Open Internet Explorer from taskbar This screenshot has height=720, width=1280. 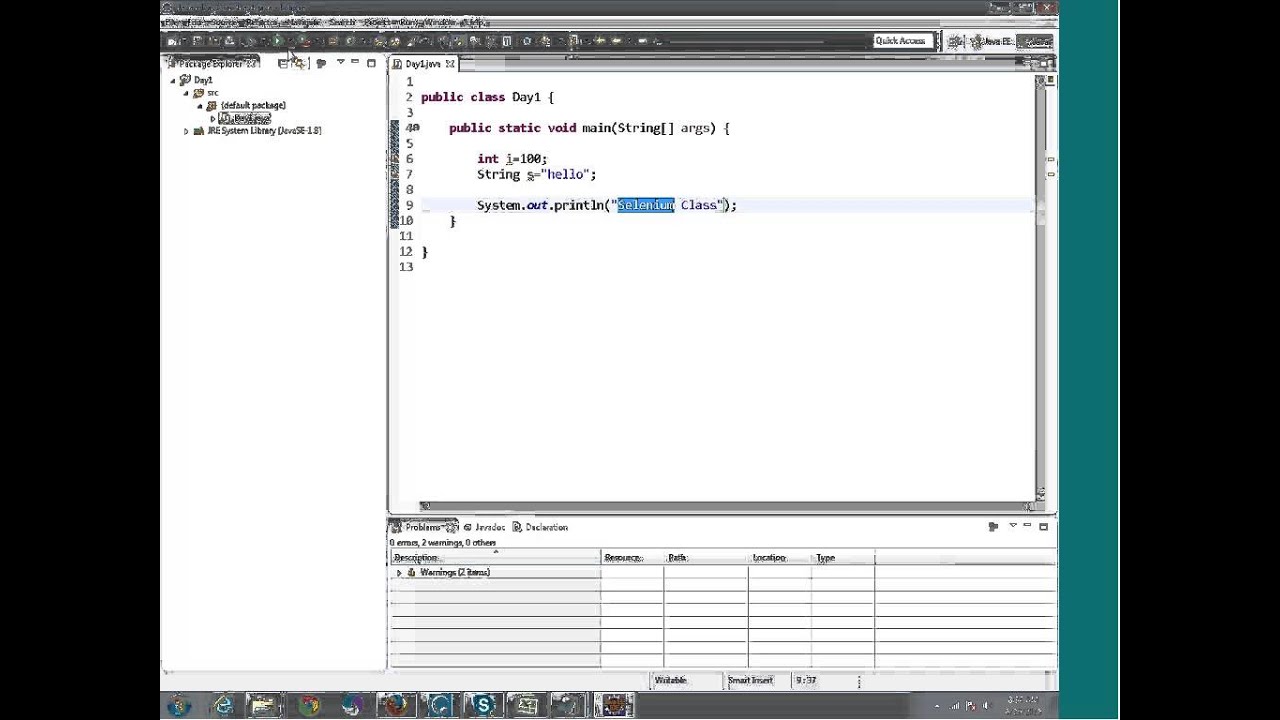[223, 706]
